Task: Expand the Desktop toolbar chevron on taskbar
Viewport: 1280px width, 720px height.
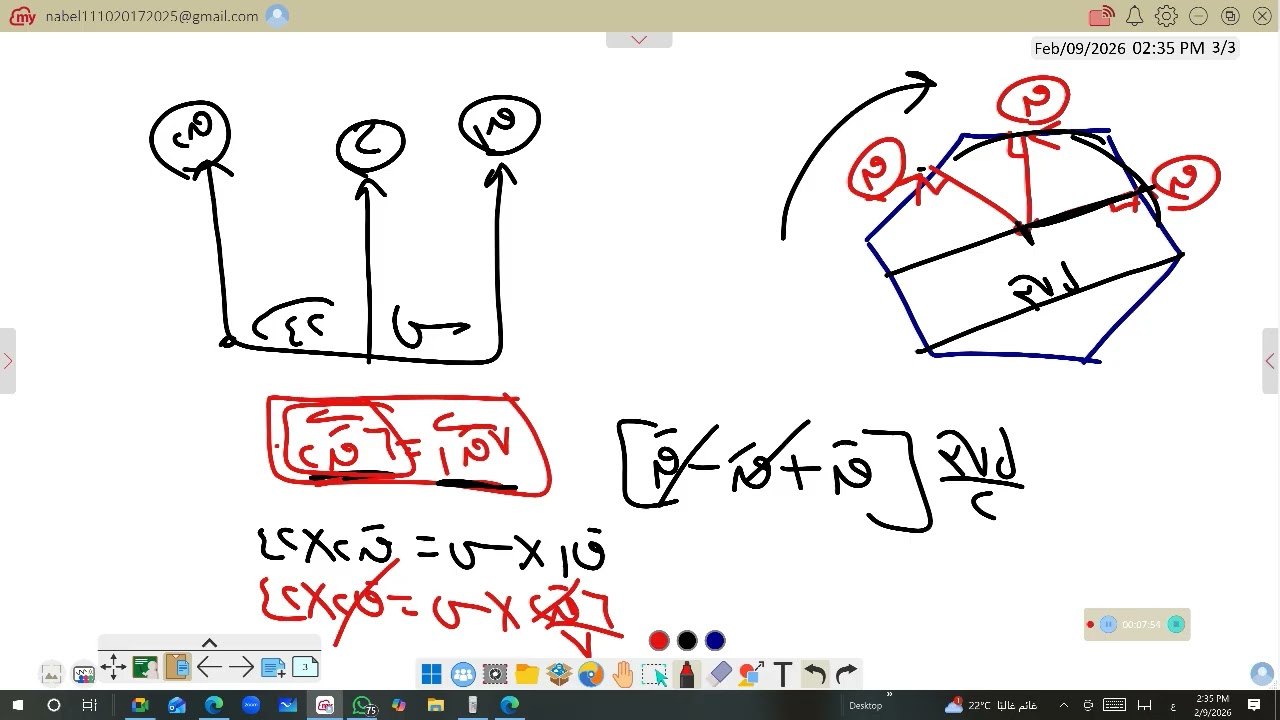Action: (889, 696)
